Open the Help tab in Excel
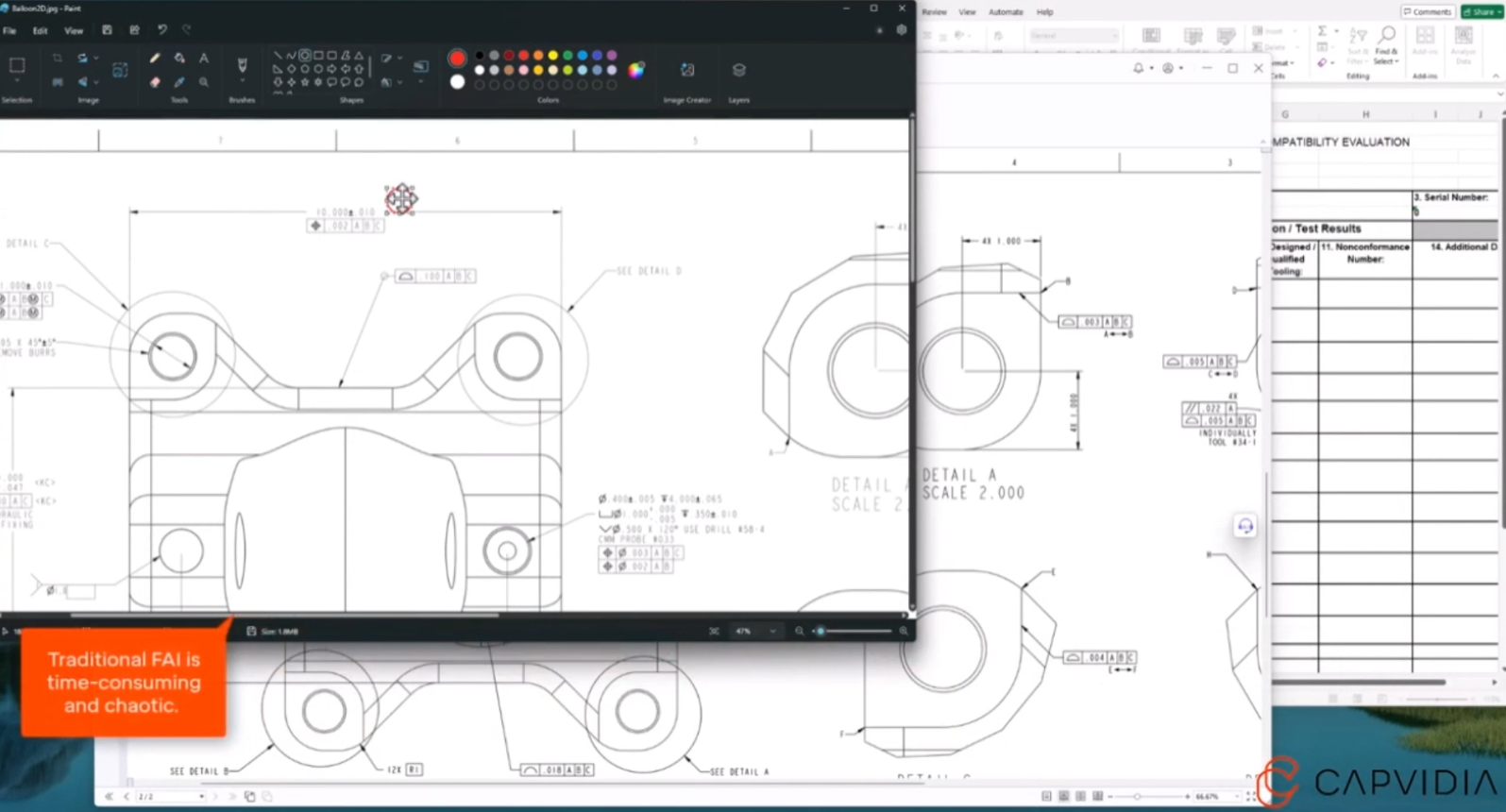Screen dimensions: 1506x812 coord(1044,12)
